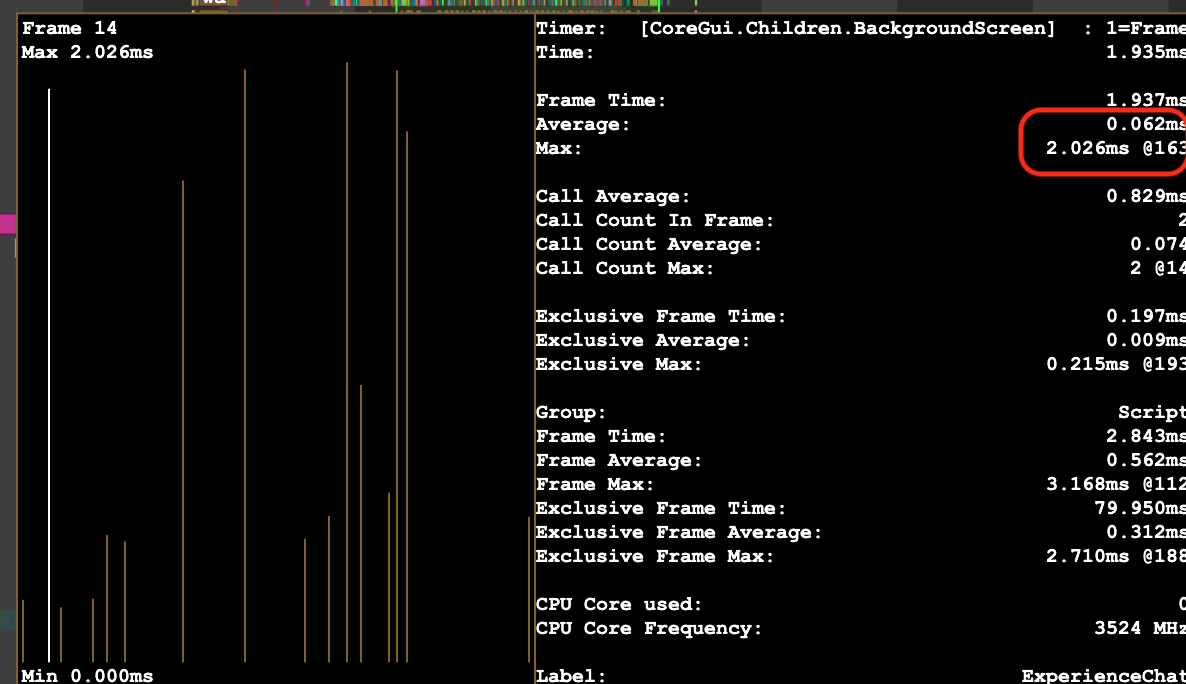
Task: Click the "Frame Average:" label
Action: click(x=619, y=461)
